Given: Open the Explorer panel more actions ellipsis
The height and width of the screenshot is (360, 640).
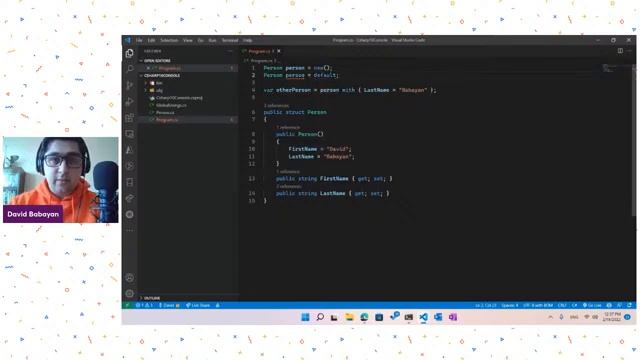Looking at the screenshot, I should pyautogui.click(x=230, y=51).
